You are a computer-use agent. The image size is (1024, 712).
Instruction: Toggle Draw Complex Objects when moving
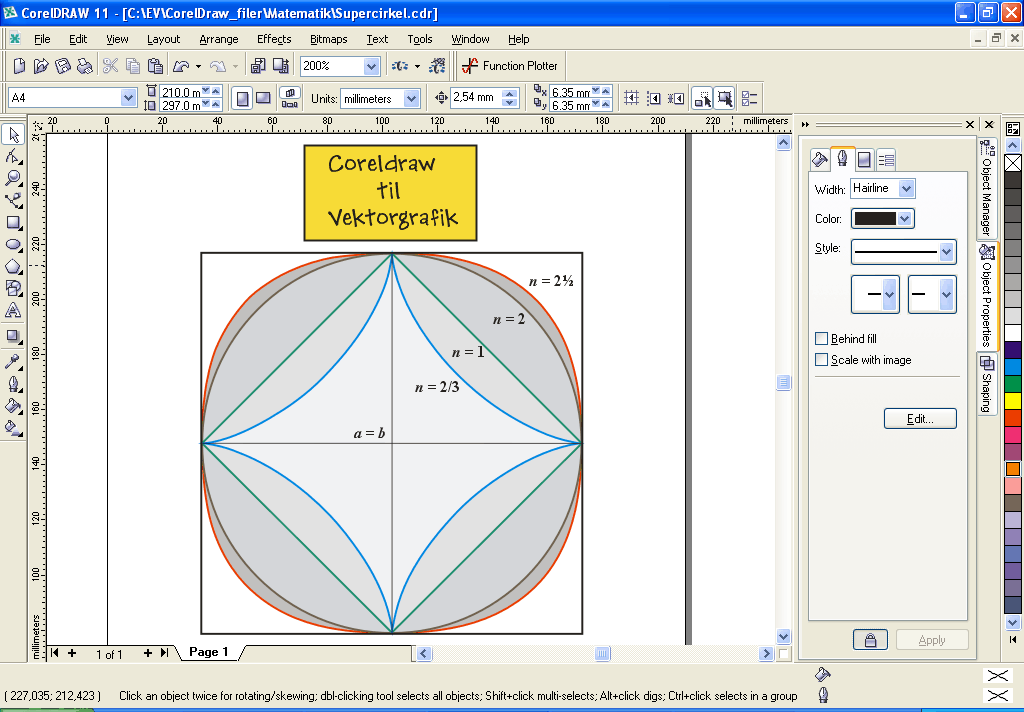[702, 99]
